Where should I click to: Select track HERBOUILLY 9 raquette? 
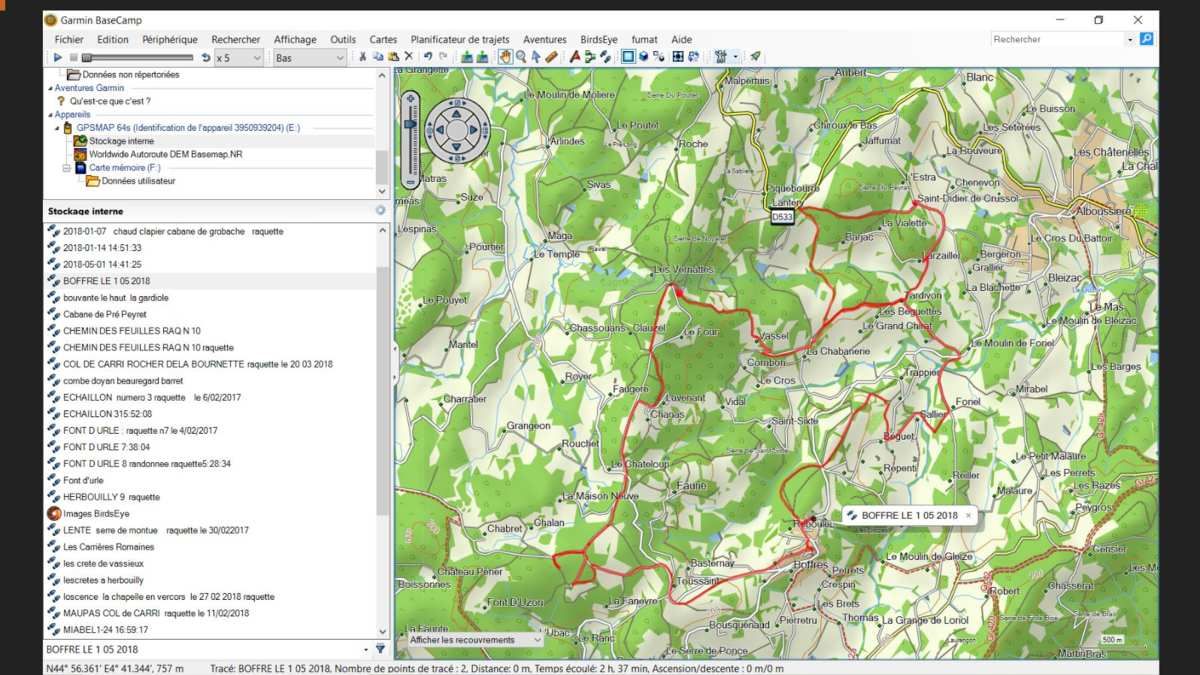tap(111, 497)
